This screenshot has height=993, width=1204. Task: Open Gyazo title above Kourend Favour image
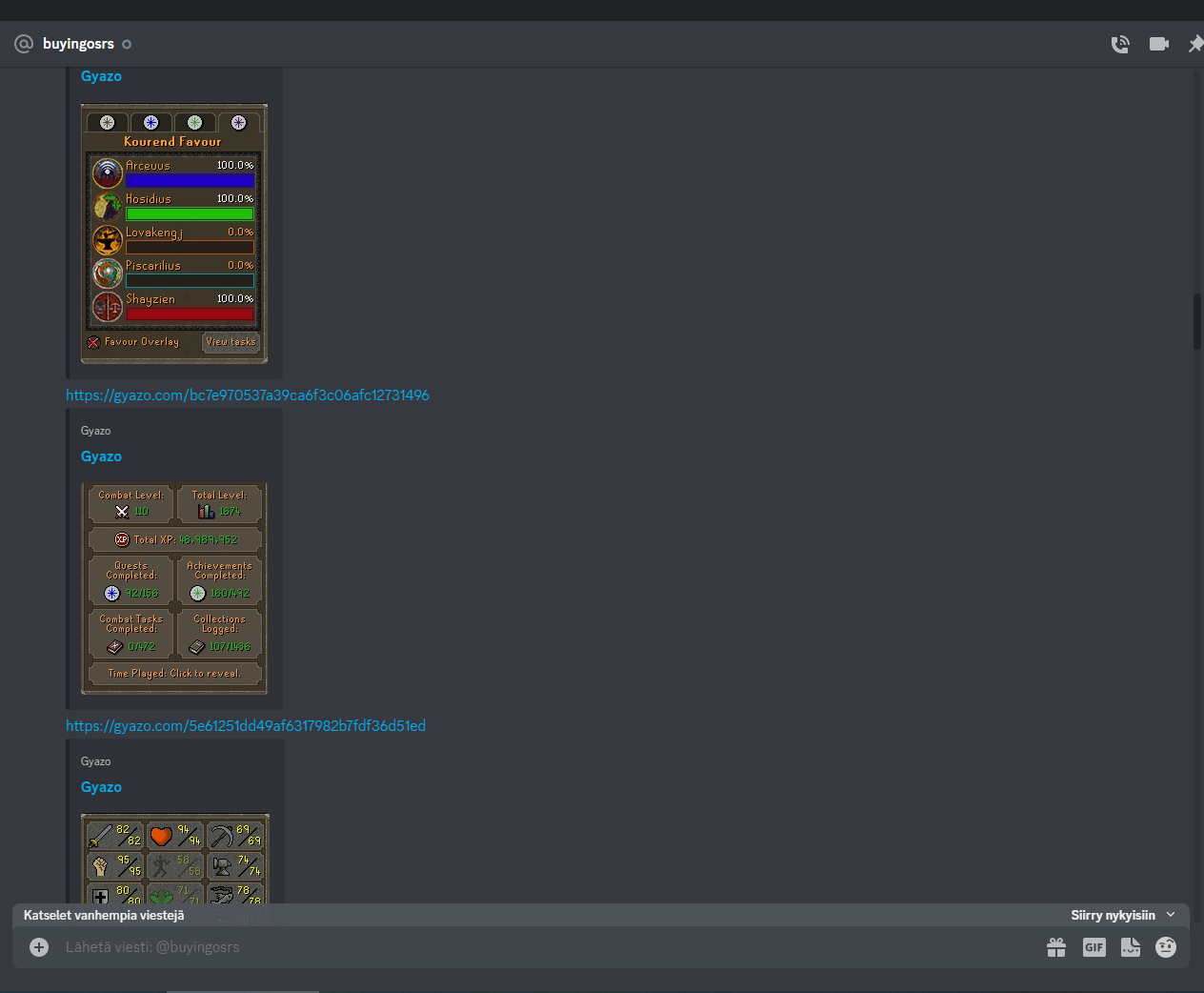101,76
